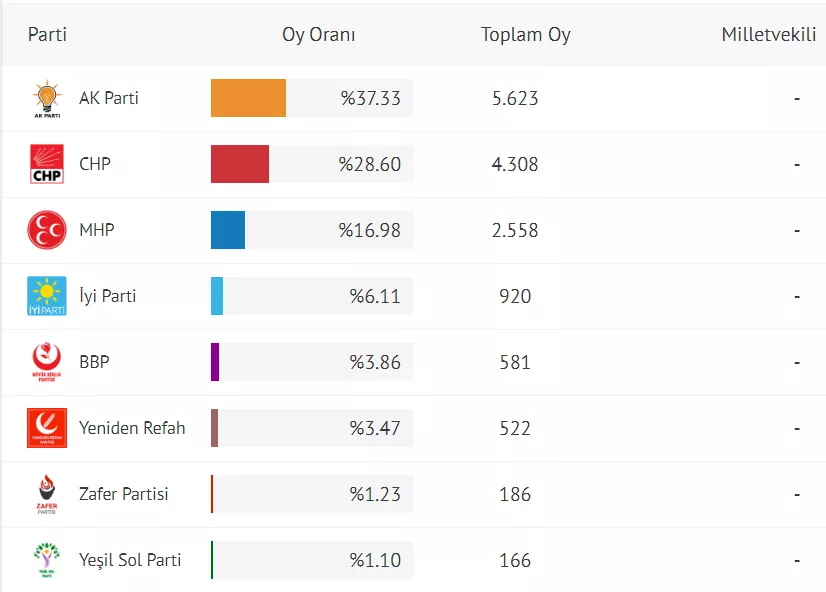Click the Zafer Partisi name text
The height and width of the screenshot is (592, 826).
124,494
